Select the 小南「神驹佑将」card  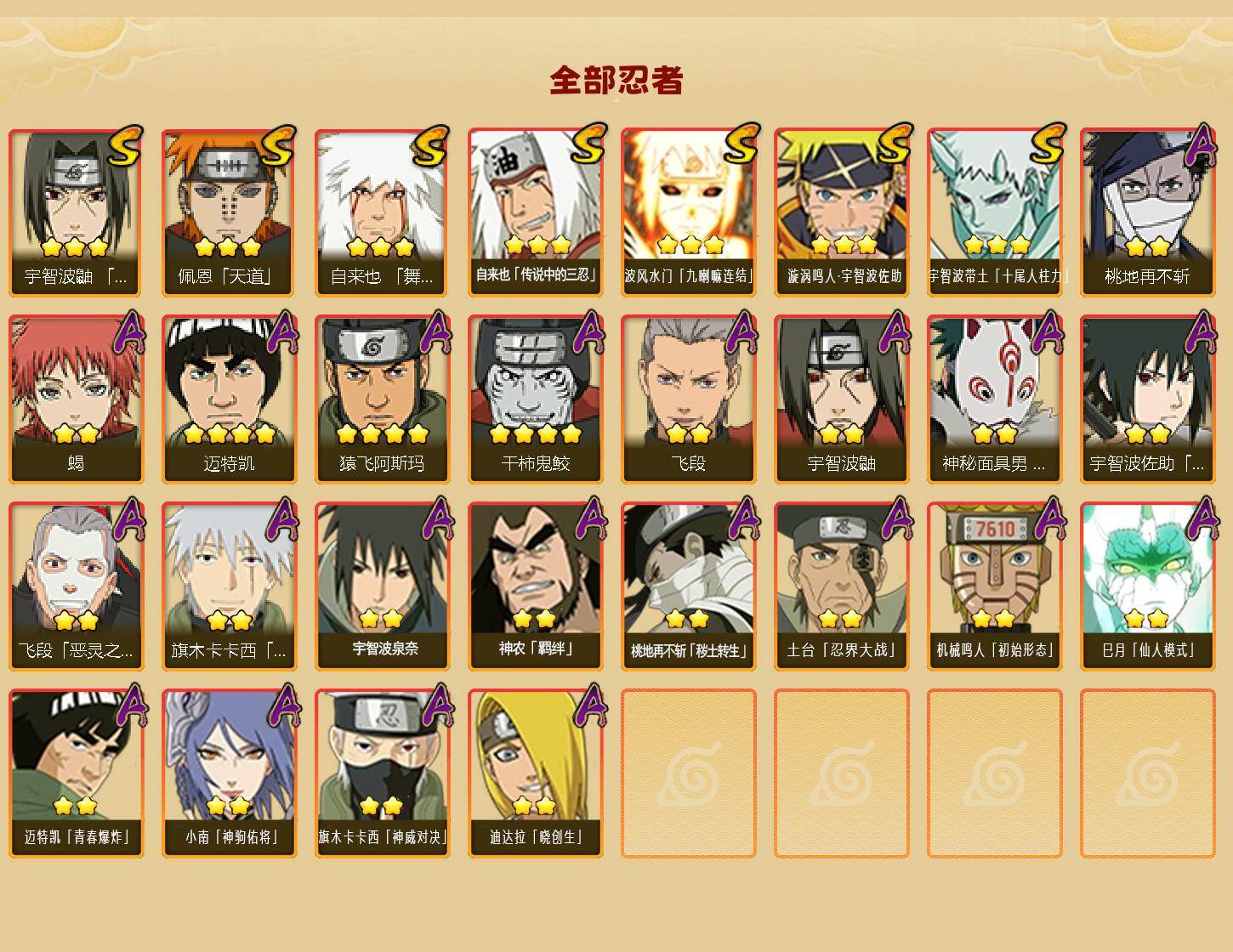(230, 773)
